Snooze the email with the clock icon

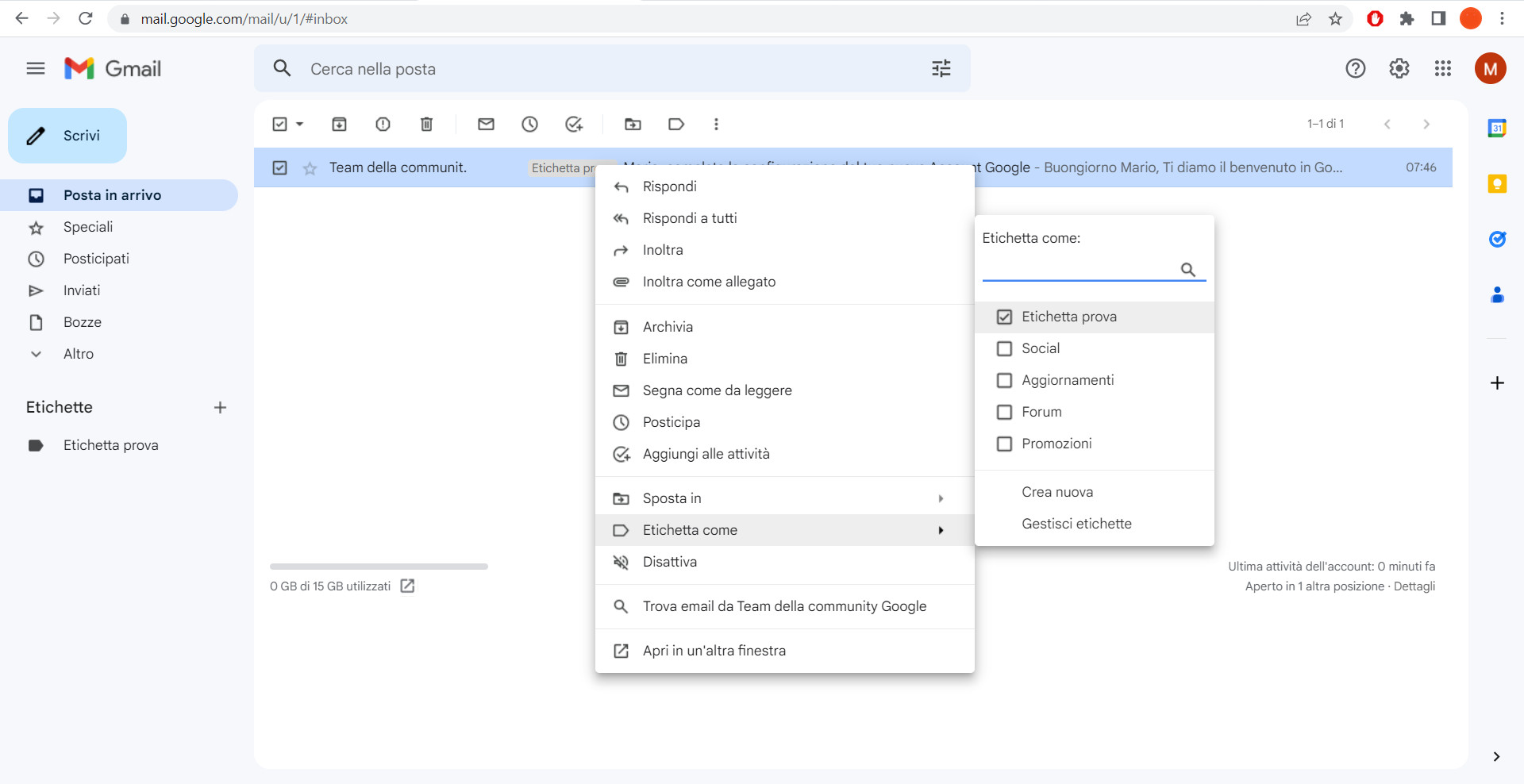pyautogui.click(x=529, y=125)
